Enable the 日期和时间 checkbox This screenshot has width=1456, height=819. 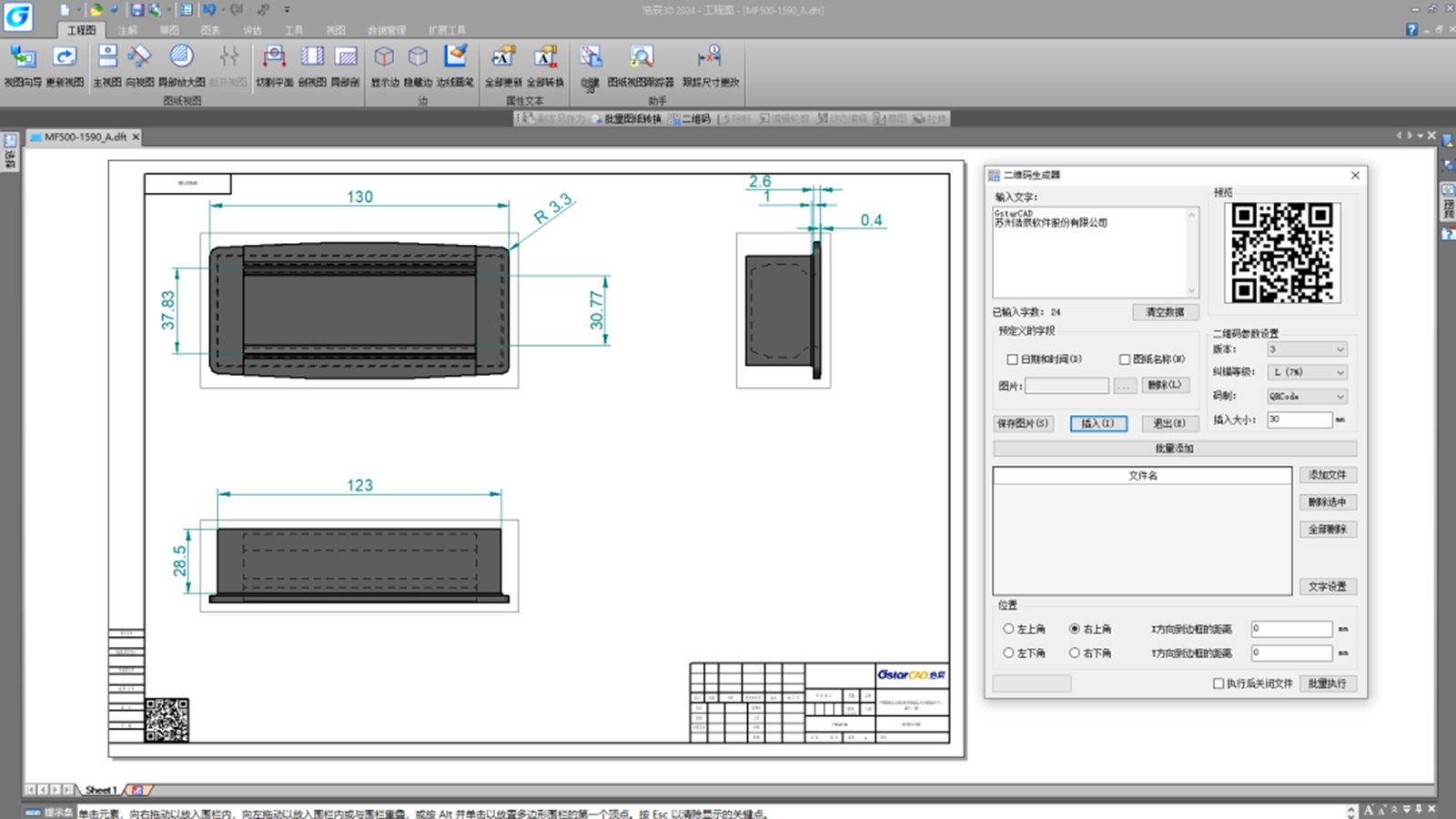(1012, 359)
